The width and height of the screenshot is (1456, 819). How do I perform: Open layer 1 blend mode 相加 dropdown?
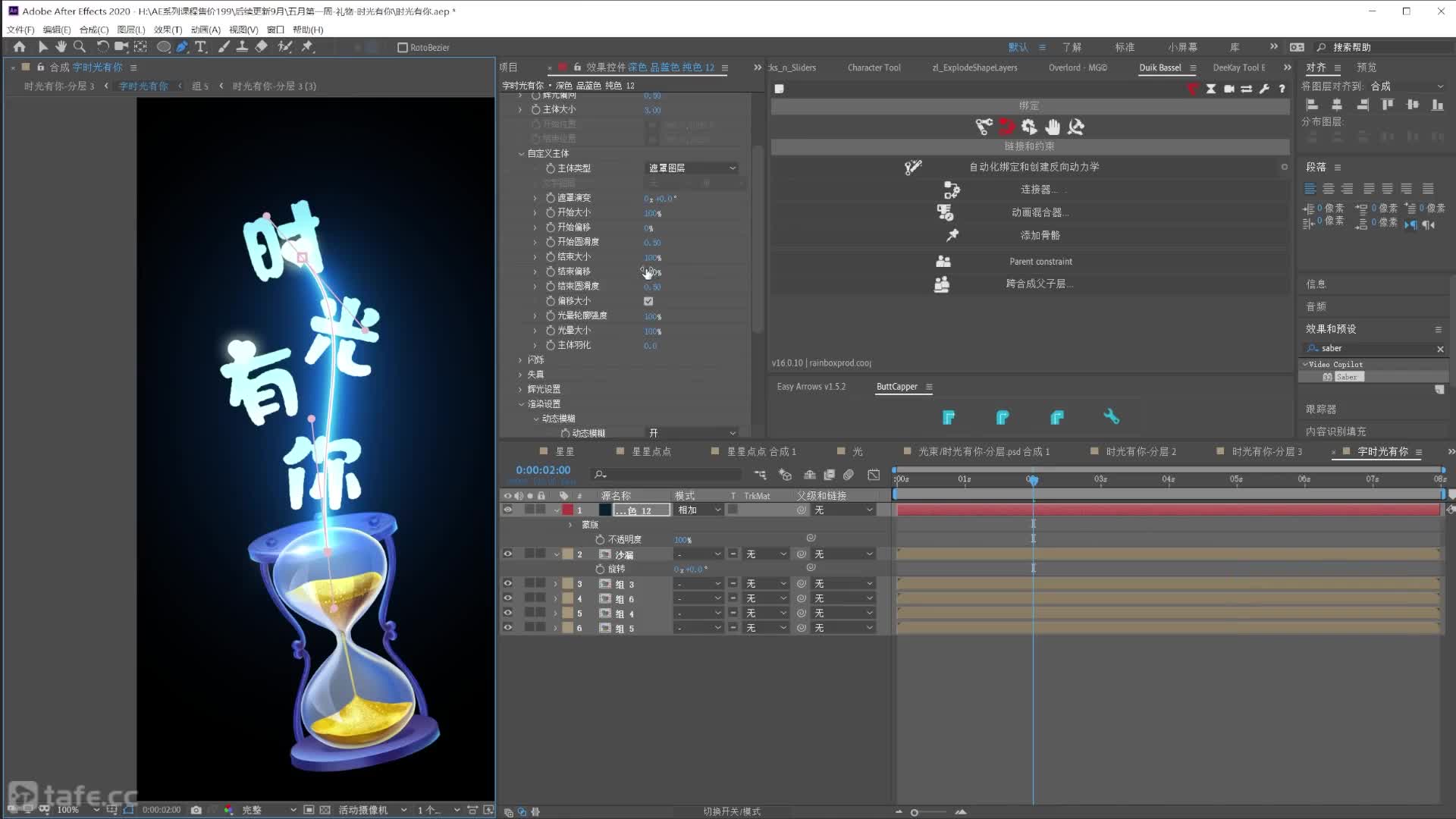[x=699, y=510]
